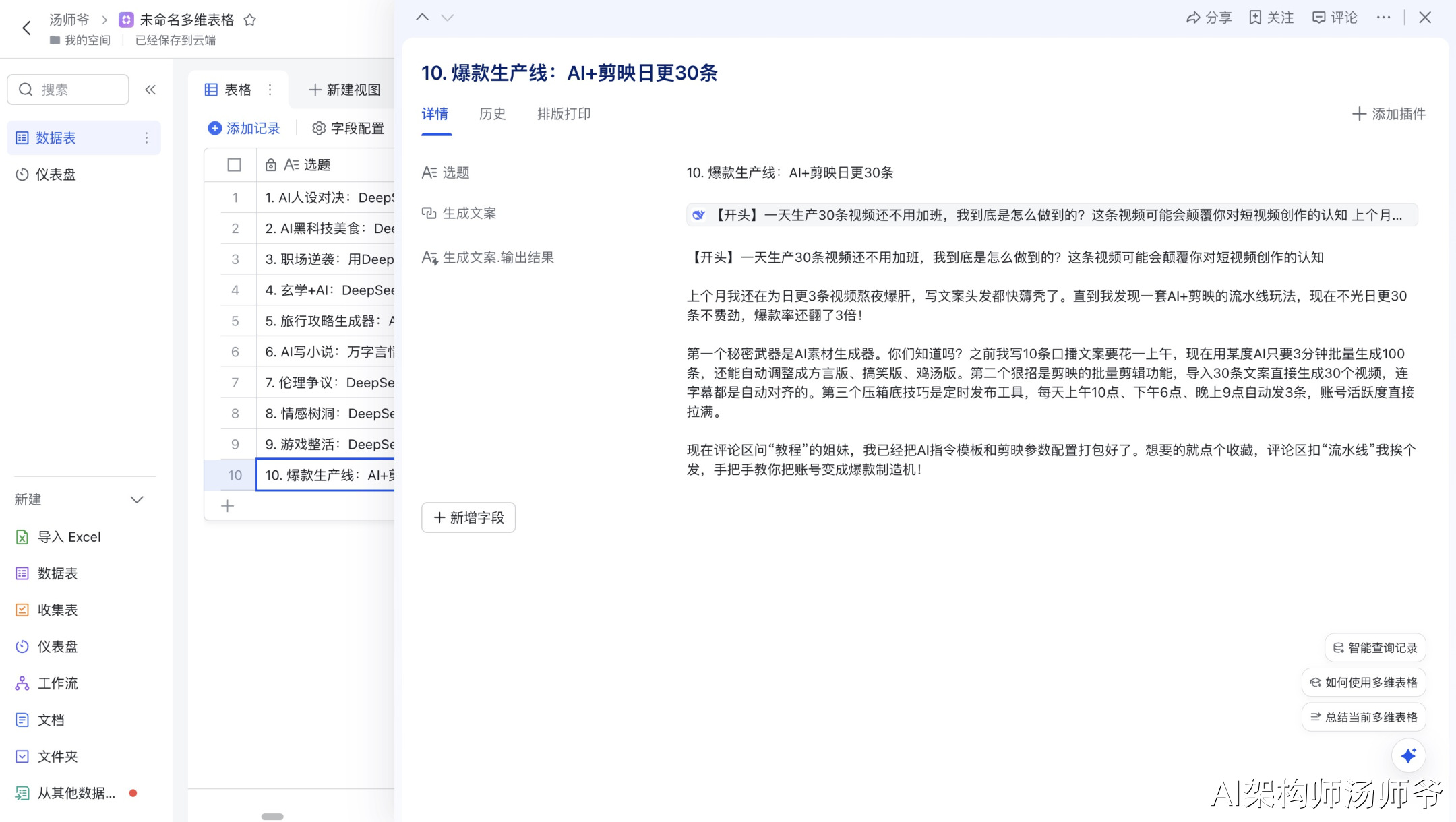
Task: Click the 选题 field value in details
Action: pyautogui.click(x=790, y=173)
